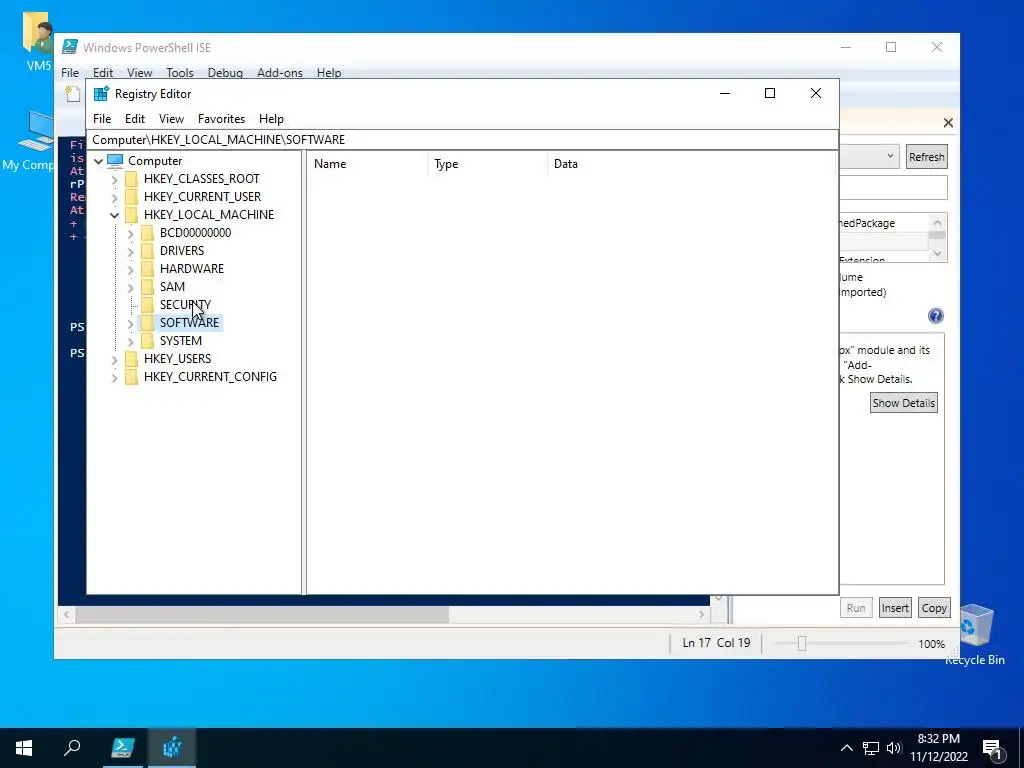This screenshot has height=768, width=1024.
Task: Expand the SYSTEM key
Action: [x=131, y=341]
